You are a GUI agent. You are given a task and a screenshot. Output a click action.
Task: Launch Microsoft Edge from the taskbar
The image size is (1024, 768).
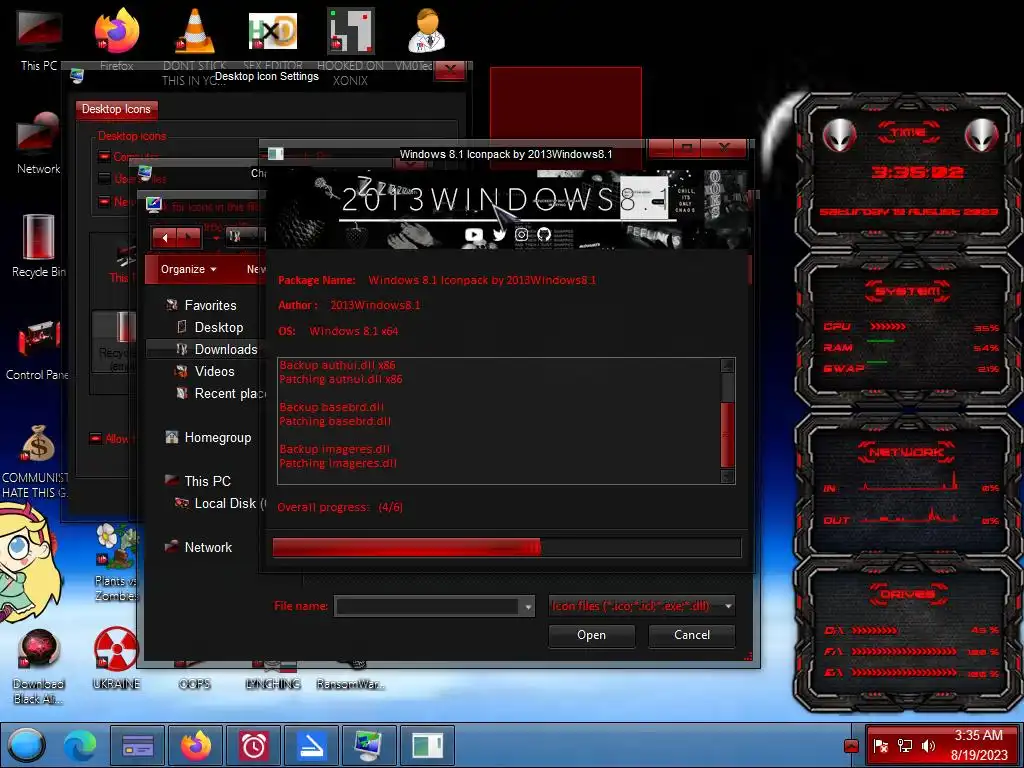80,745
